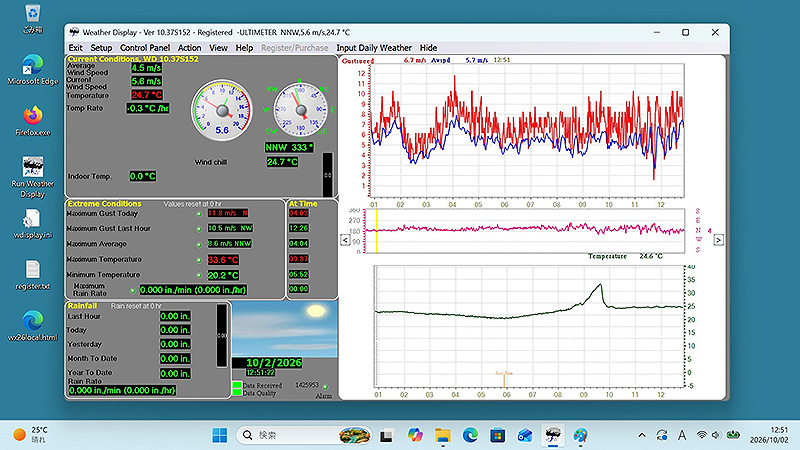This screenshot has height=450, width=800.
Task: Open Task View on taskbar
Action: coord(387,435)
